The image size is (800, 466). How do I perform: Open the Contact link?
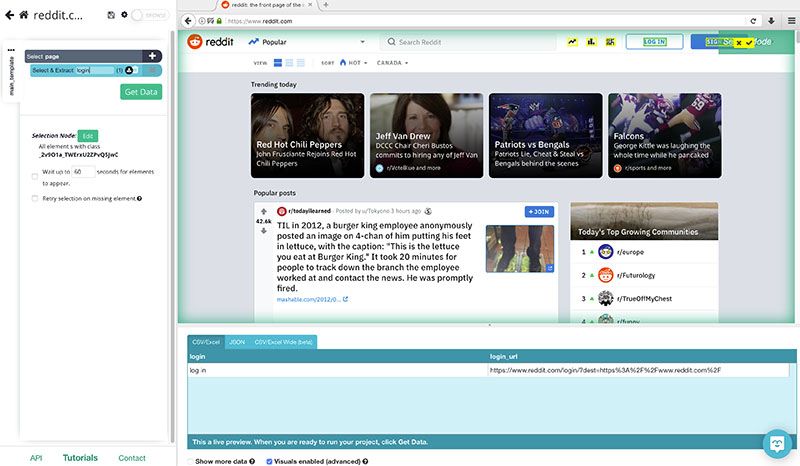pyautogui.click(x=132, y=458)
